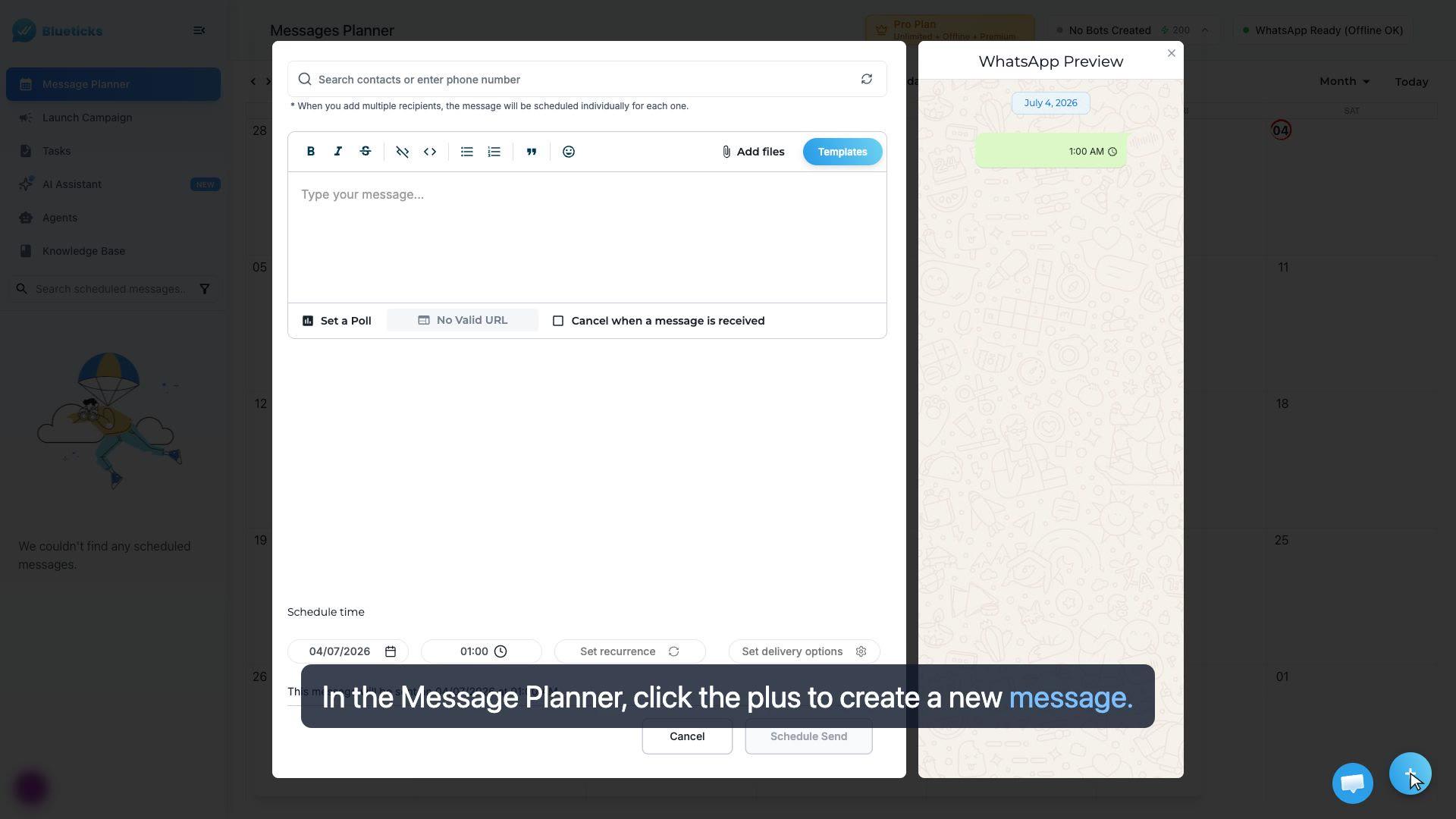Screen dimensions: 1456x819
Task: Insert a bulleted list
Action: click(466, 152)
